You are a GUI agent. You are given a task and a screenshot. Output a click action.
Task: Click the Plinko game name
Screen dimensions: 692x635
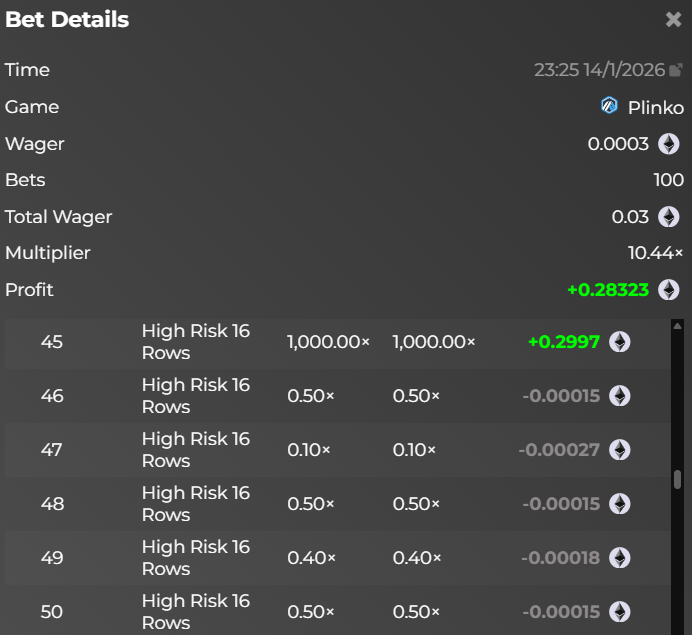[656, 108]
